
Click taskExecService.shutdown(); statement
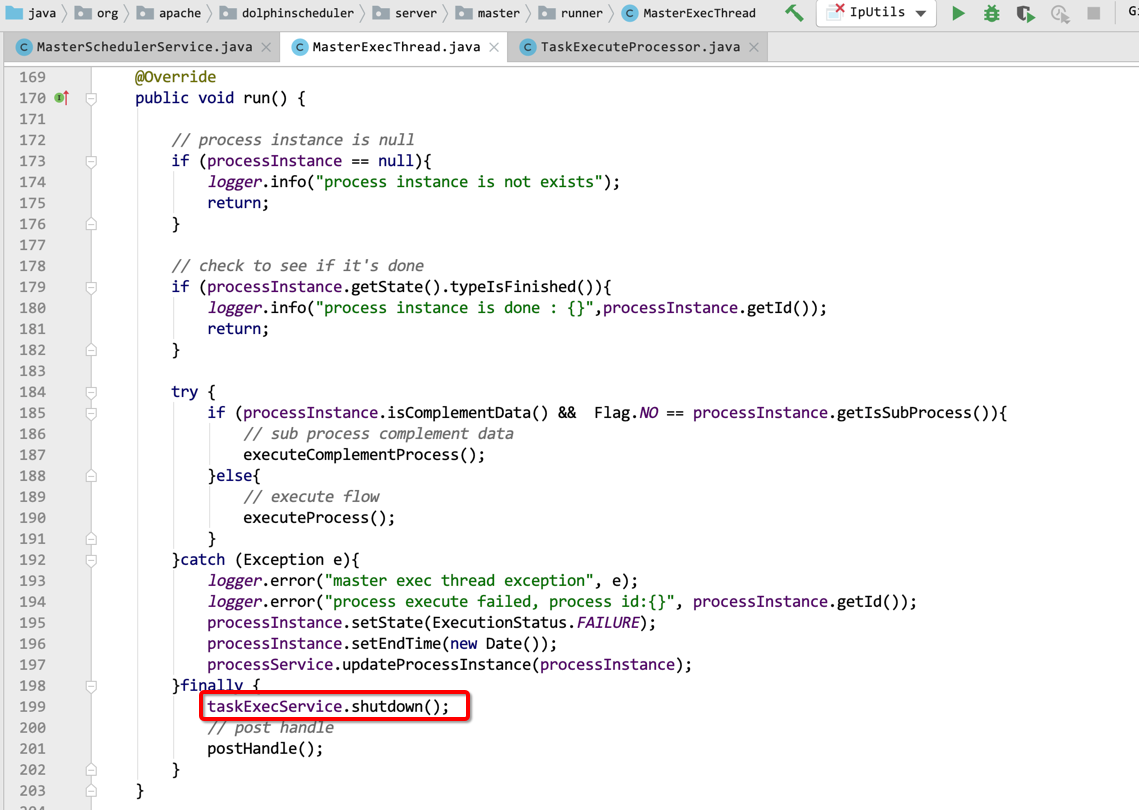328,707
